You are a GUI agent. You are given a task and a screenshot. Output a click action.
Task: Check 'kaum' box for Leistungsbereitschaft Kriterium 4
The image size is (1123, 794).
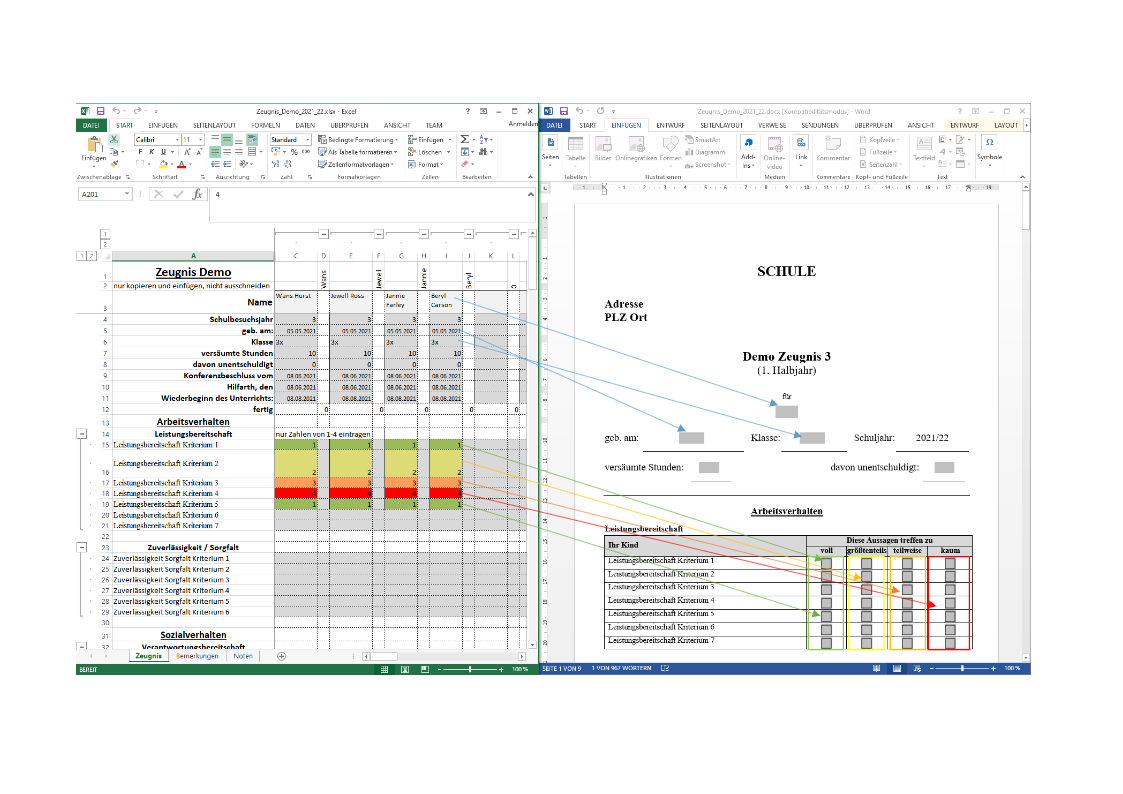(x=950, y=603)
